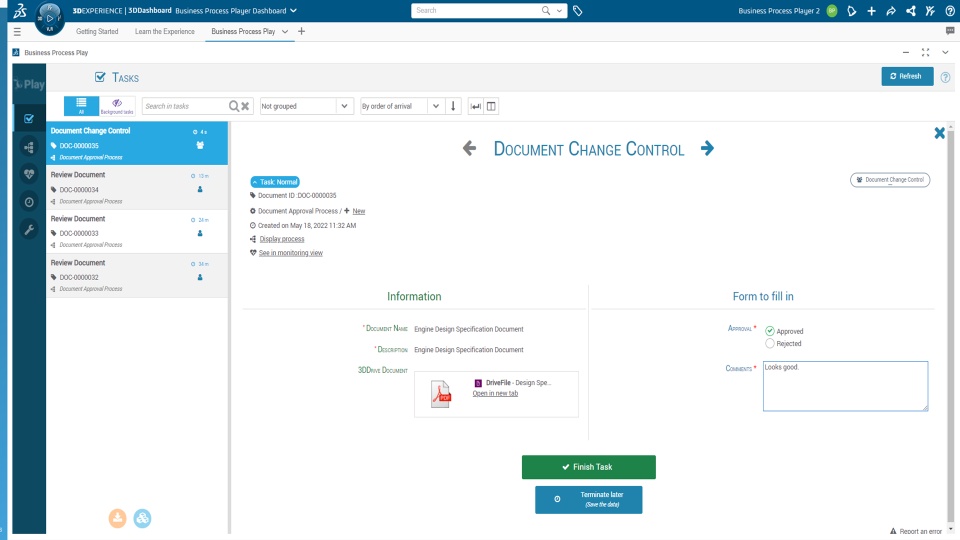
Task: Click the Finish Task button
Action: click(x=588, y=467)
